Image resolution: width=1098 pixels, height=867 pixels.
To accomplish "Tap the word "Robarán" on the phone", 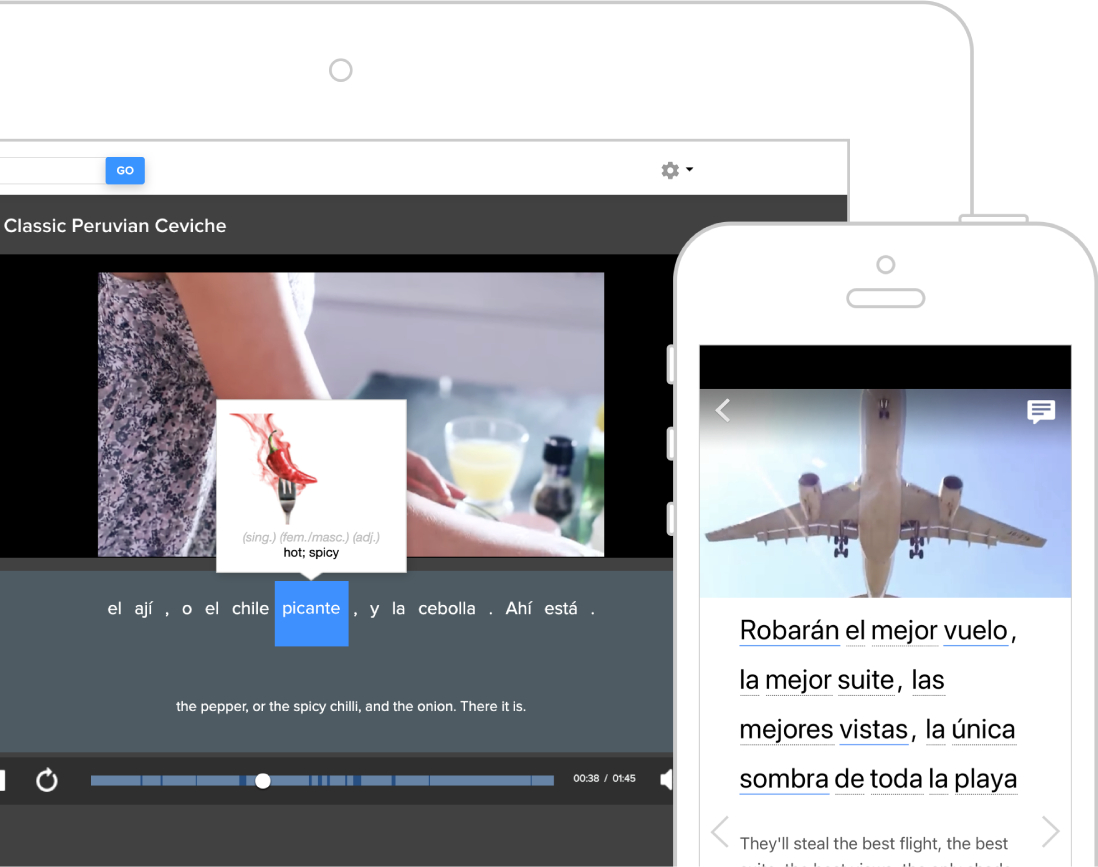I will [789, 631].
